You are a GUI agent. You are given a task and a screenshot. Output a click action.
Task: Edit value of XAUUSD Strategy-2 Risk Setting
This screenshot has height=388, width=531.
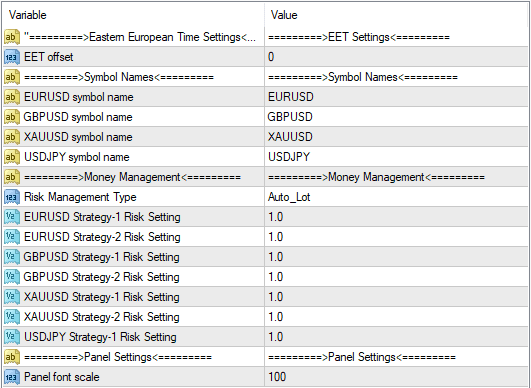coord(396,317)
